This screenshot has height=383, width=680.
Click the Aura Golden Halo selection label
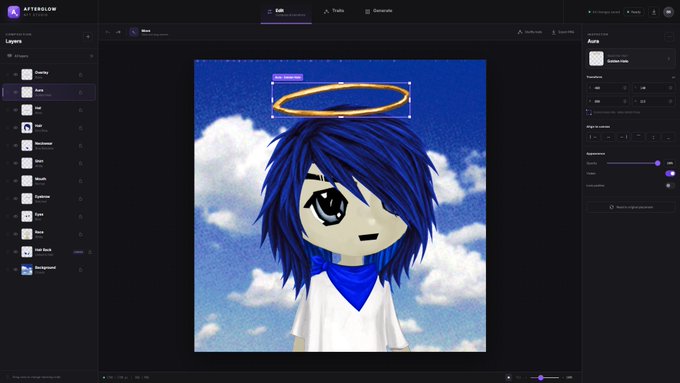[288, 77]
